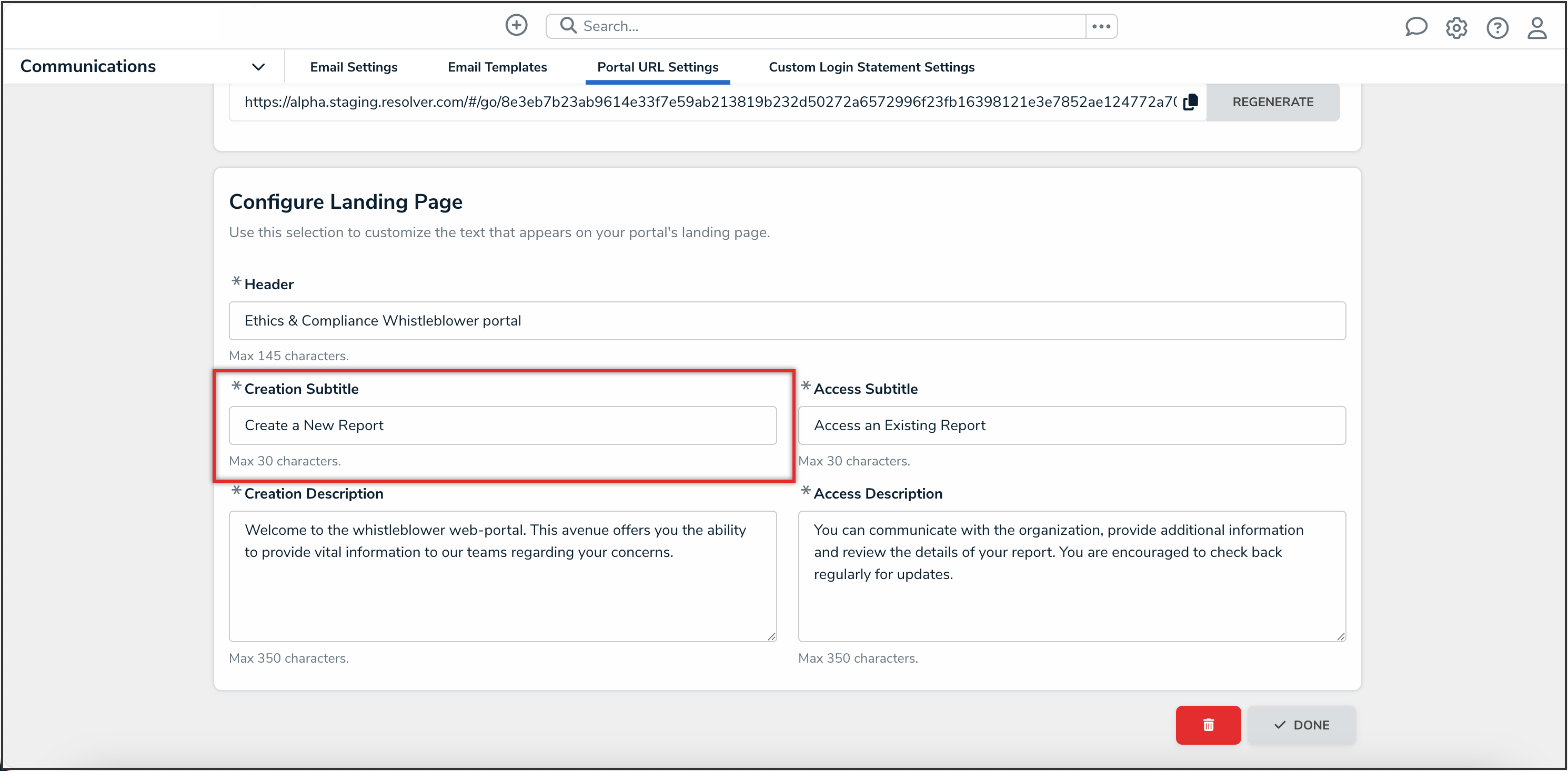
Task: Open the chat messages icon
Action: point(1416,27)
